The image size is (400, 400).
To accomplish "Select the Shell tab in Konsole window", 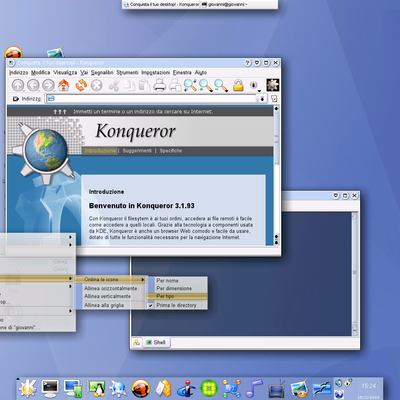I will pos(156,342).
